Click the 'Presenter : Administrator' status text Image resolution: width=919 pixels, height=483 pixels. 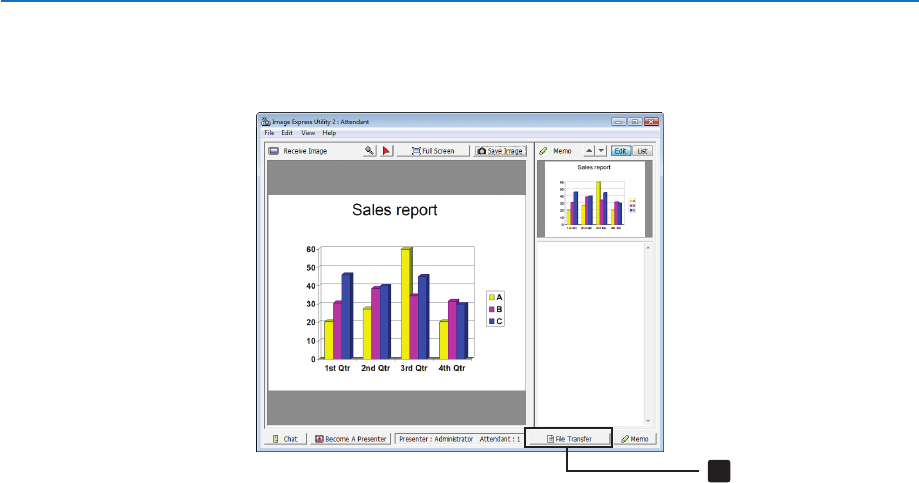coord(435,439)
